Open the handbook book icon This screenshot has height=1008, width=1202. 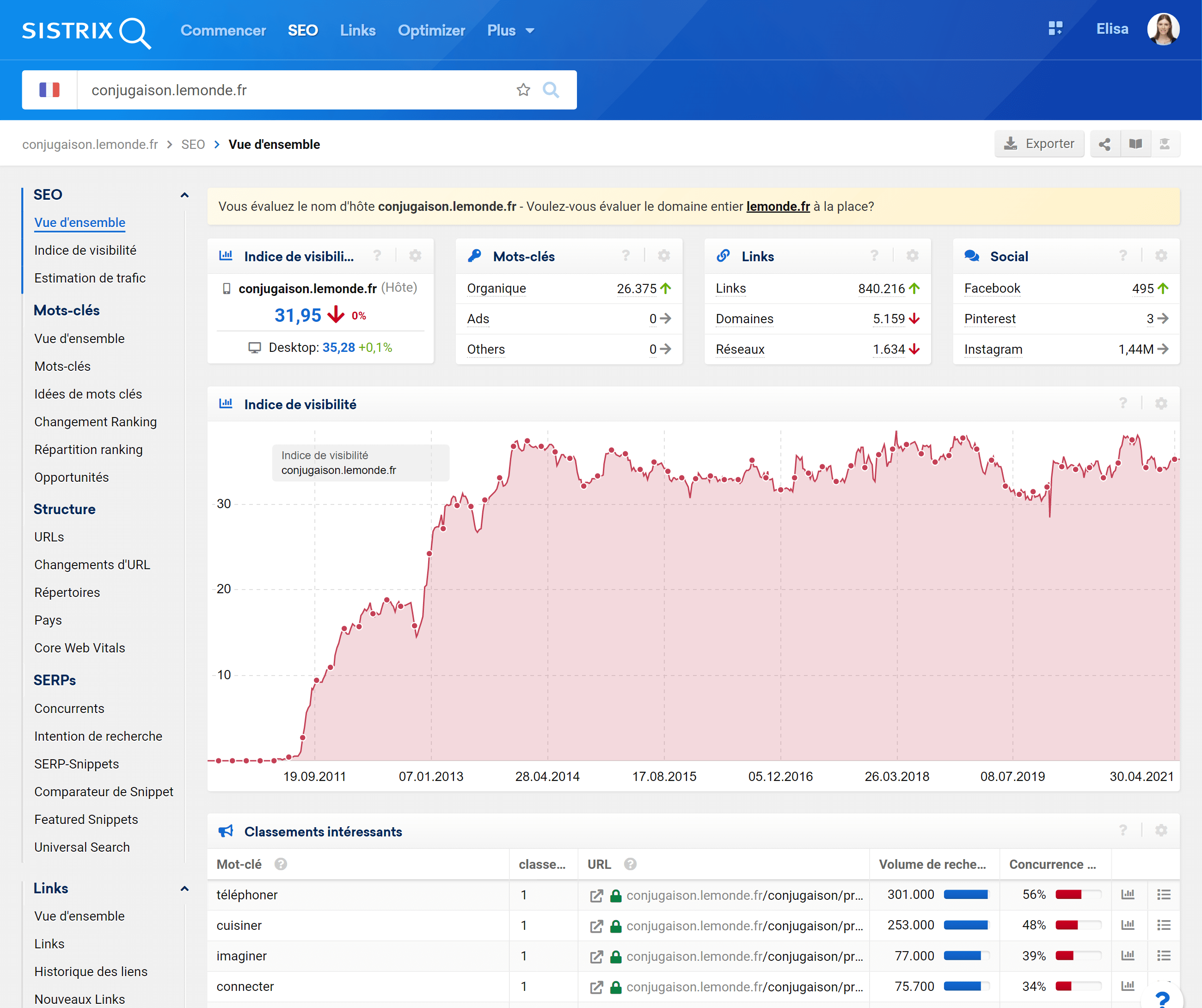coord(1135,144)
